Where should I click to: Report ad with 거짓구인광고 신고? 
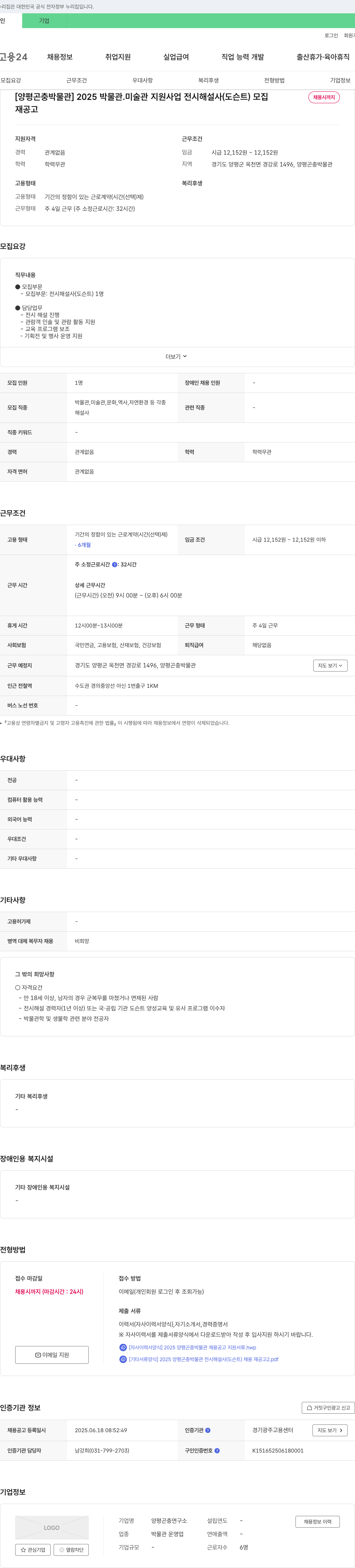tap(328, 1408)
